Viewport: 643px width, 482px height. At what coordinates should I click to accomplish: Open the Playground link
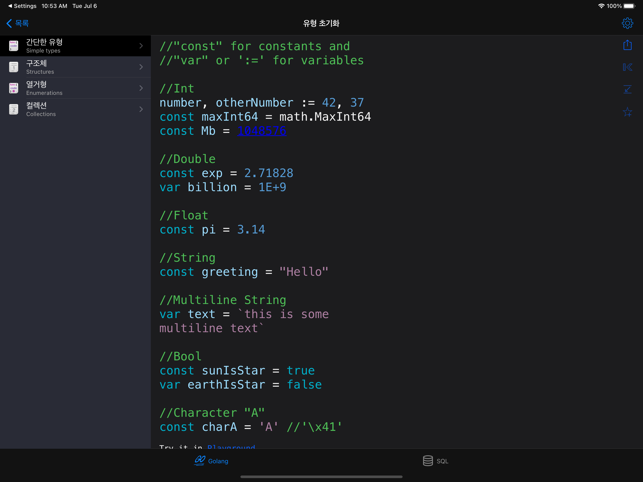231,446
